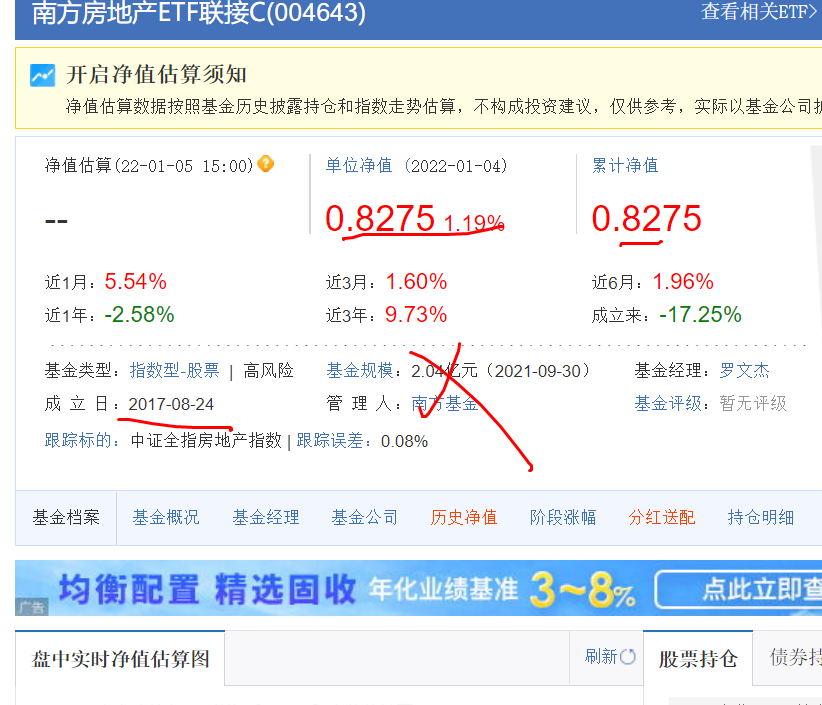Click the 暂无评级 rating text
Screen dimensions: 822x705
[x=753, y=404]
